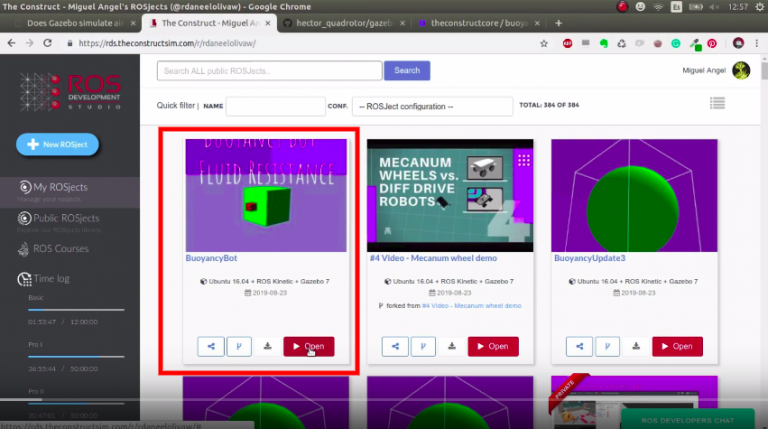Go forward in browser history

click(x=29, y=43)
